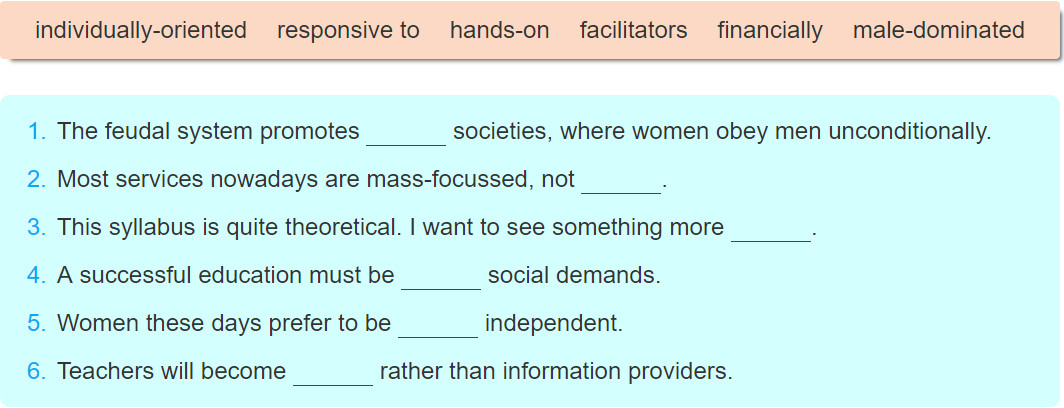This screenshot has width=1064, height=408.
Task: Click the number 6 question marker
Action: 37,372
